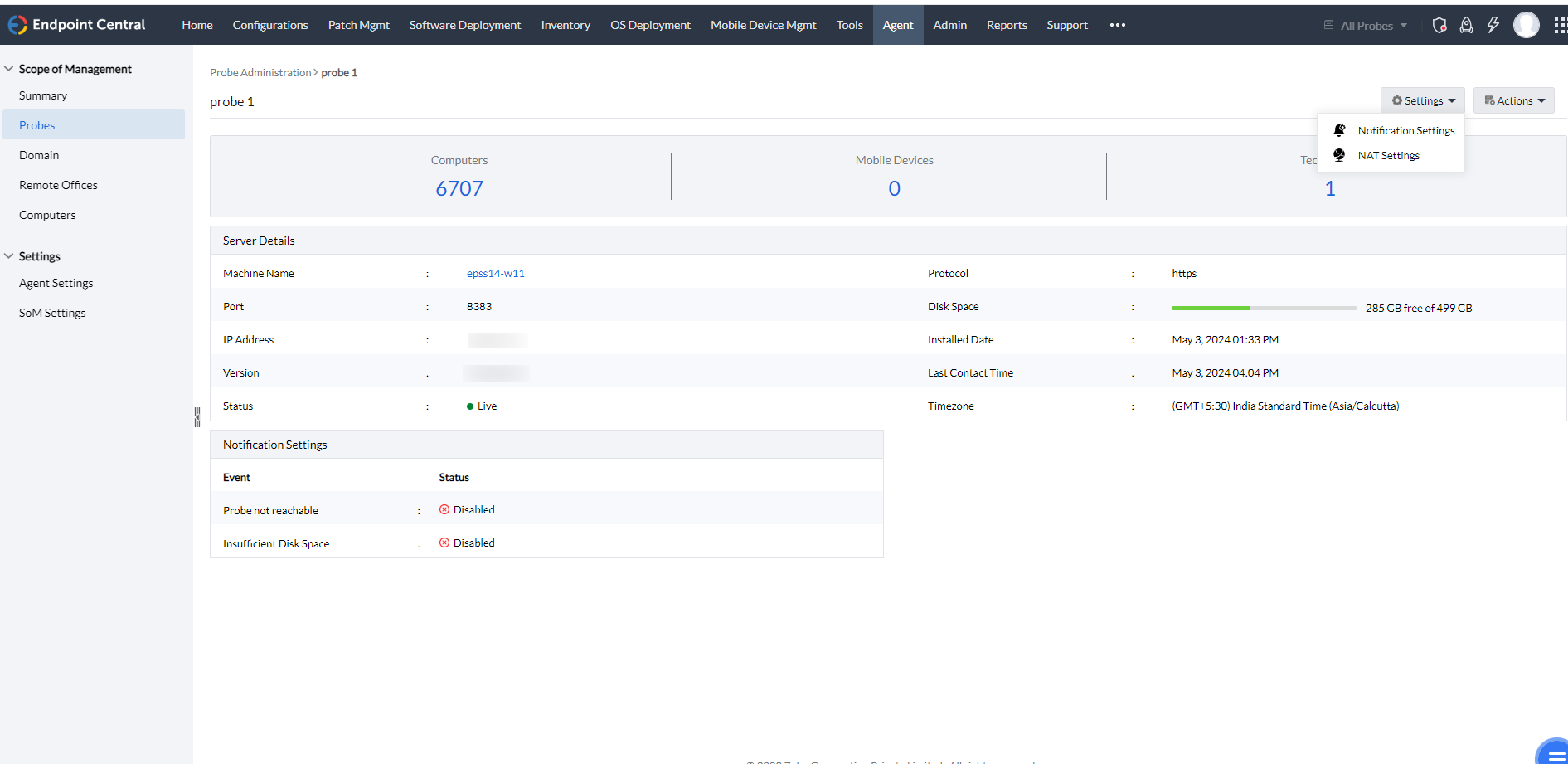1568x764 pixels.
Task: Click the probe 1 page title
Action: tap(232, 101)
